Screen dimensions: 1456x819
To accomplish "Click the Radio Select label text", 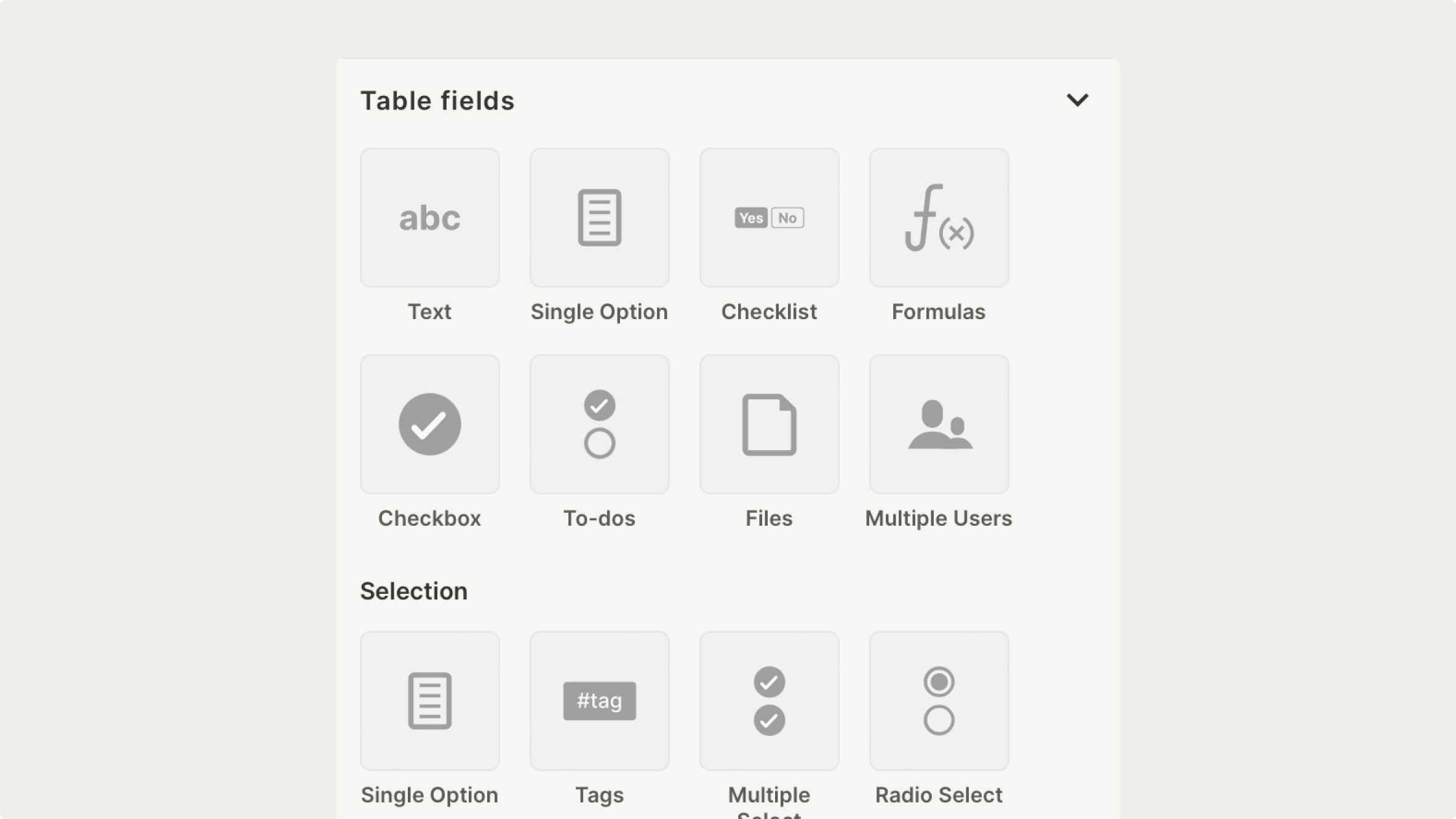I will click(939, 795).
